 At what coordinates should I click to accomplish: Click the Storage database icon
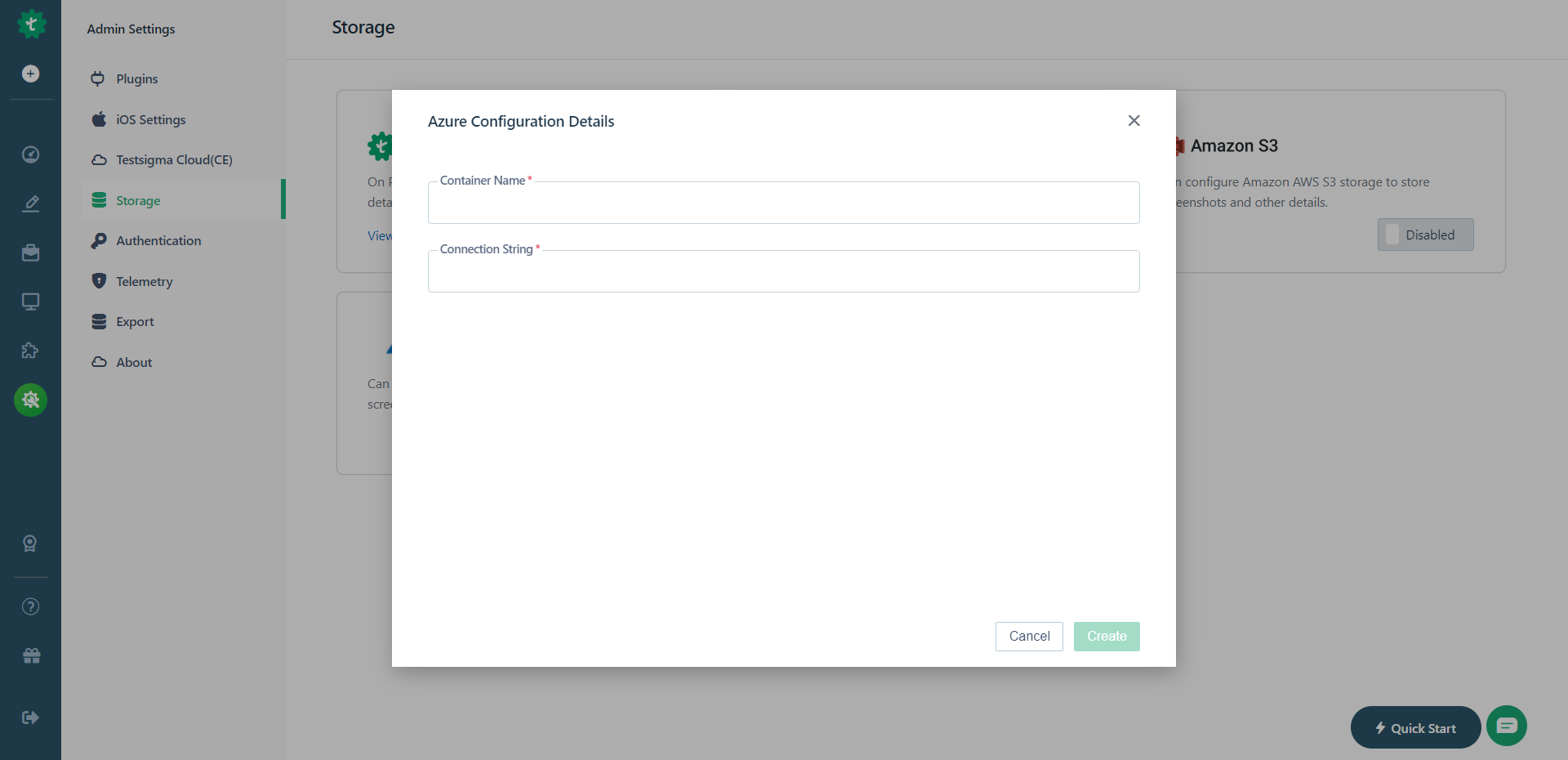click(x=99, y=200)
